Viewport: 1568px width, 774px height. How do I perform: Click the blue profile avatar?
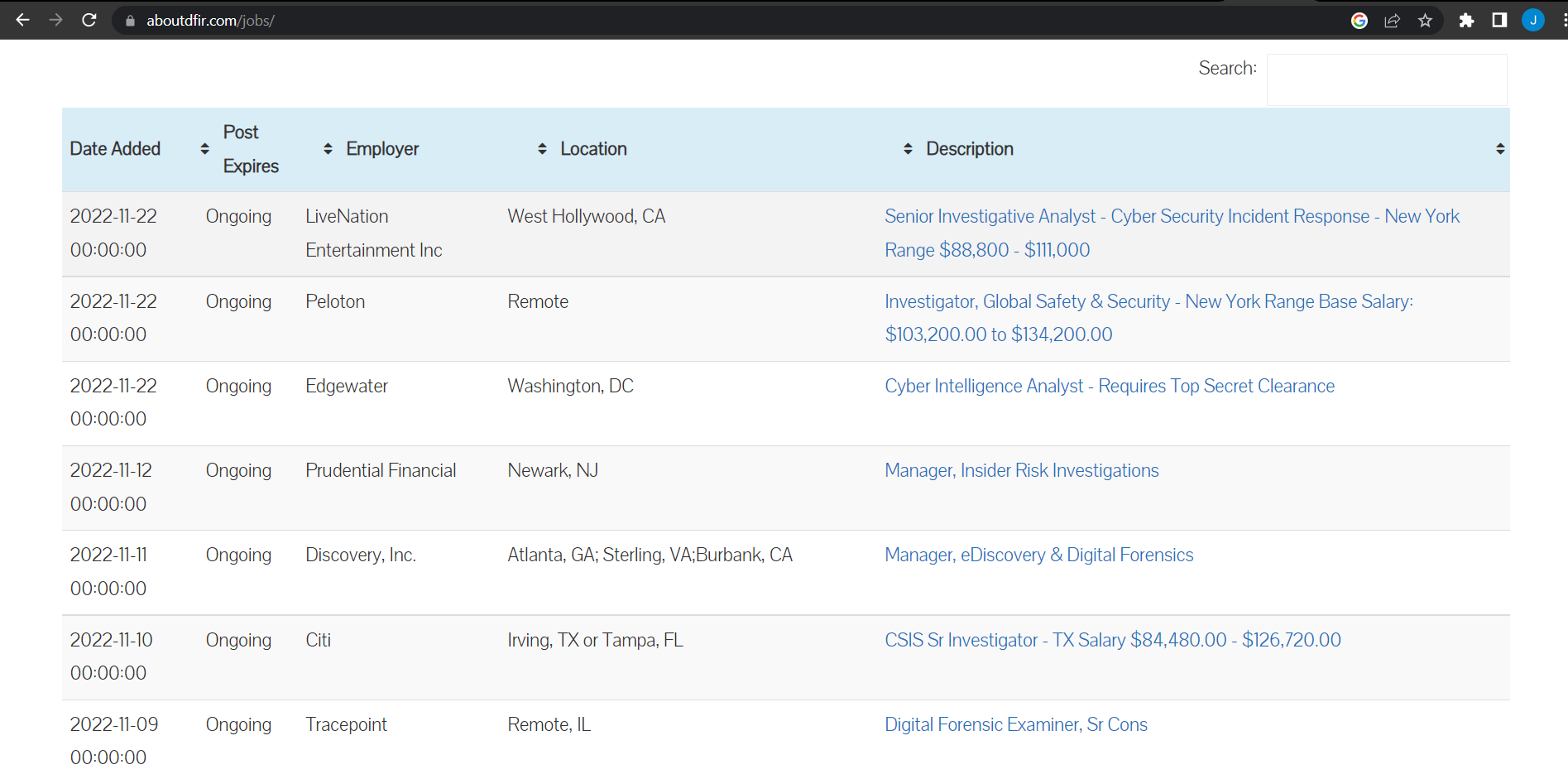(1533, 20)
